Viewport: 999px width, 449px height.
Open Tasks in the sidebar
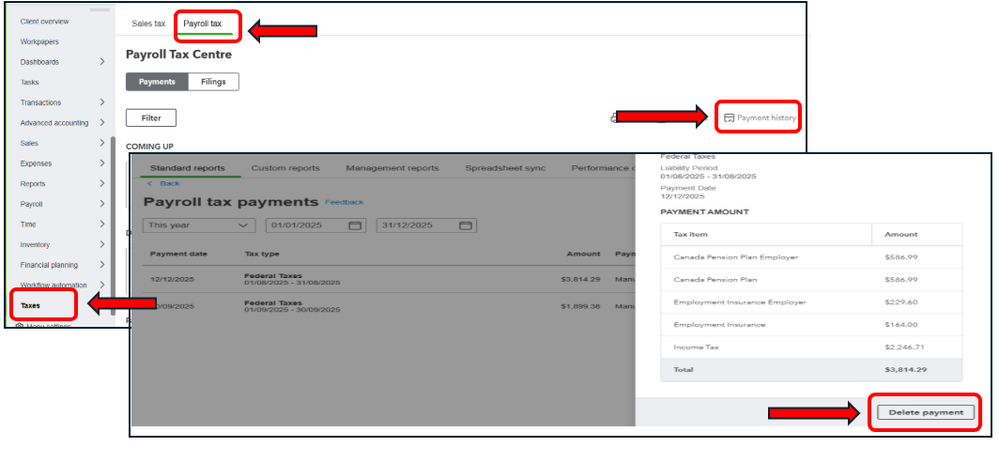(x=29, y=82)
